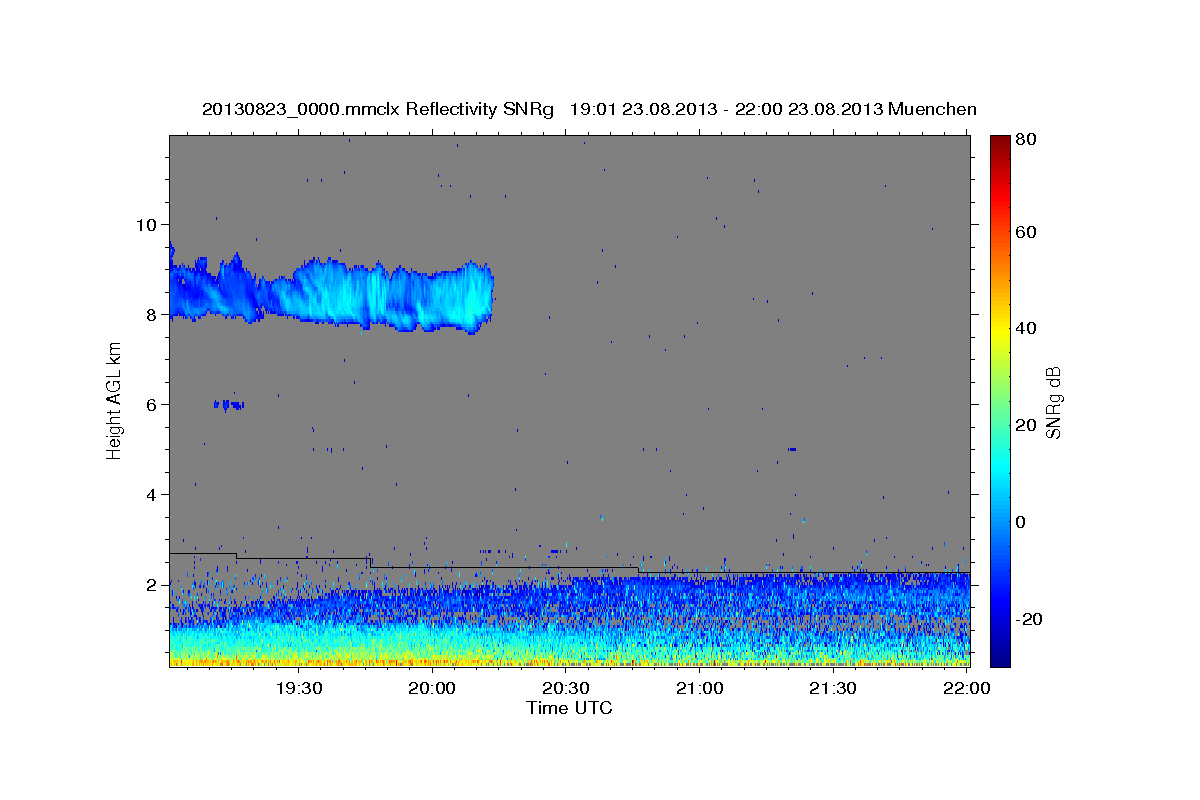Screen dimensions: 1200x800
Task: Click the height tick label 2
Action: (x=152, y=584)
